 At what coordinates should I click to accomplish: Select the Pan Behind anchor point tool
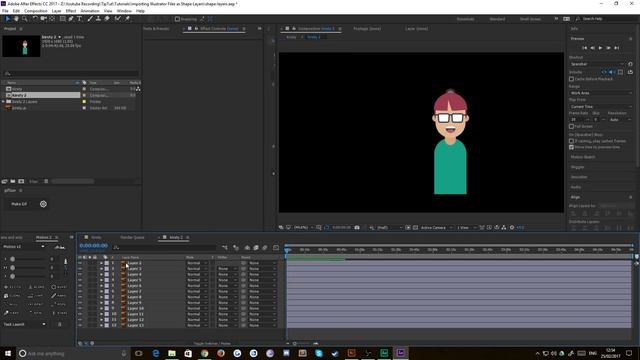coord(52,19)
